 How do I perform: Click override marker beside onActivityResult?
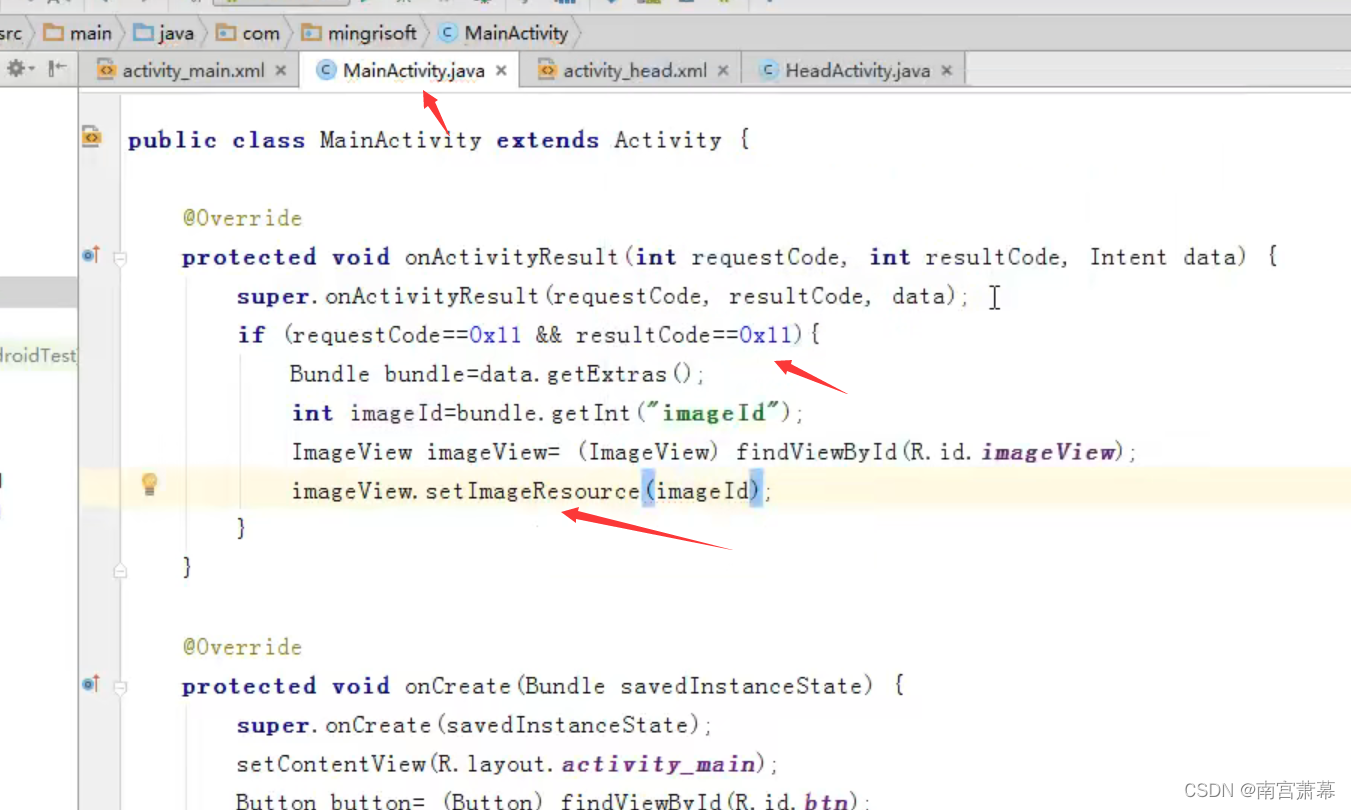tap(91, 256)
